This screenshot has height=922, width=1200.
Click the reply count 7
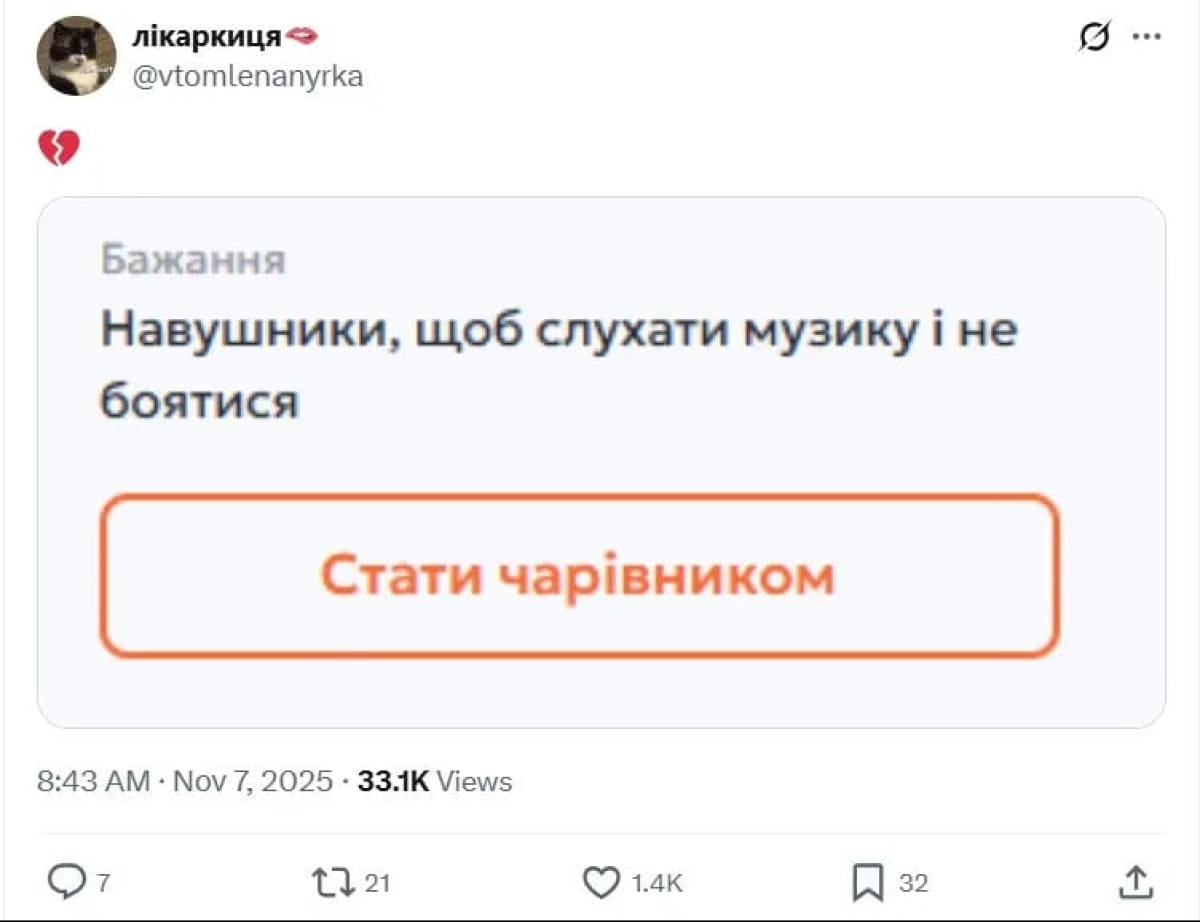pyautogui.click(x=103, y=883)
